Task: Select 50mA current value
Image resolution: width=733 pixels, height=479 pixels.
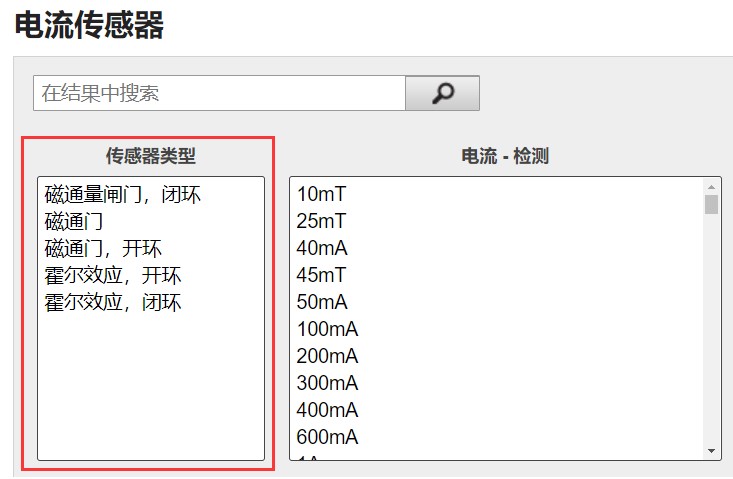Action: (322, 302)
